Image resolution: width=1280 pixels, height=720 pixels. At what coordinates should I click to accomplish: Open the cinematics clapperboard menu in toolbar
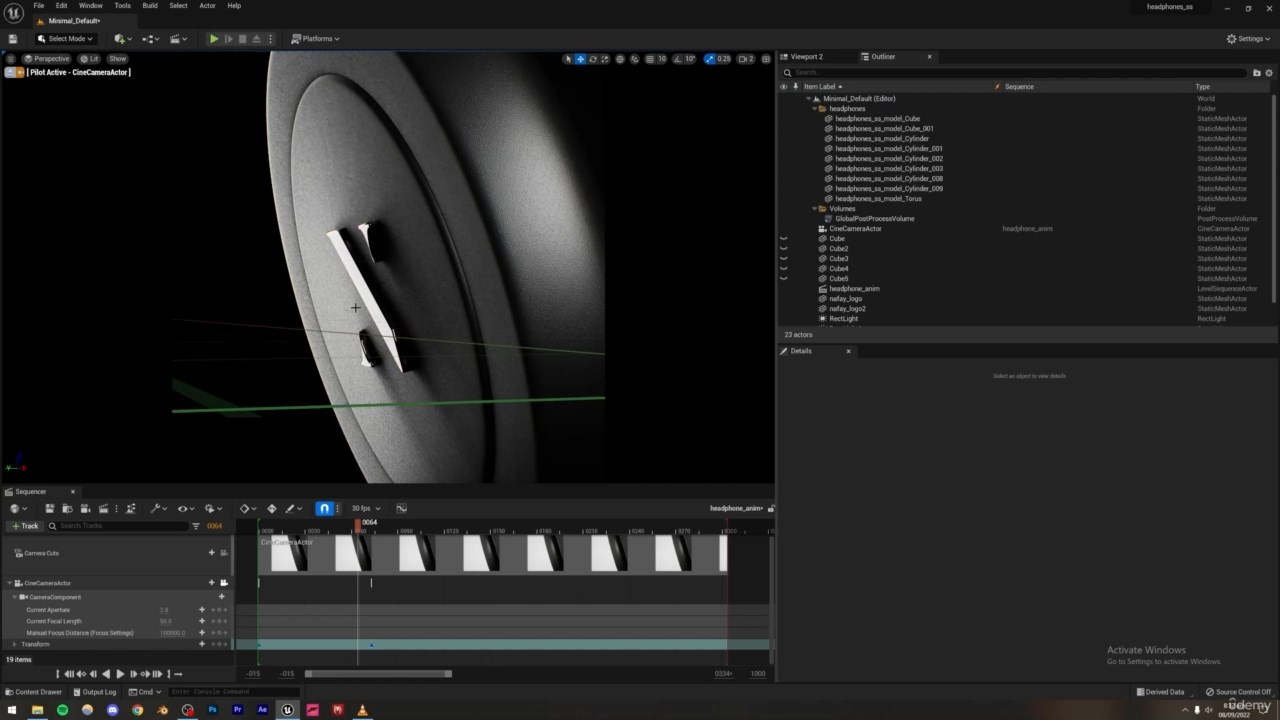[x=178, y=39]
